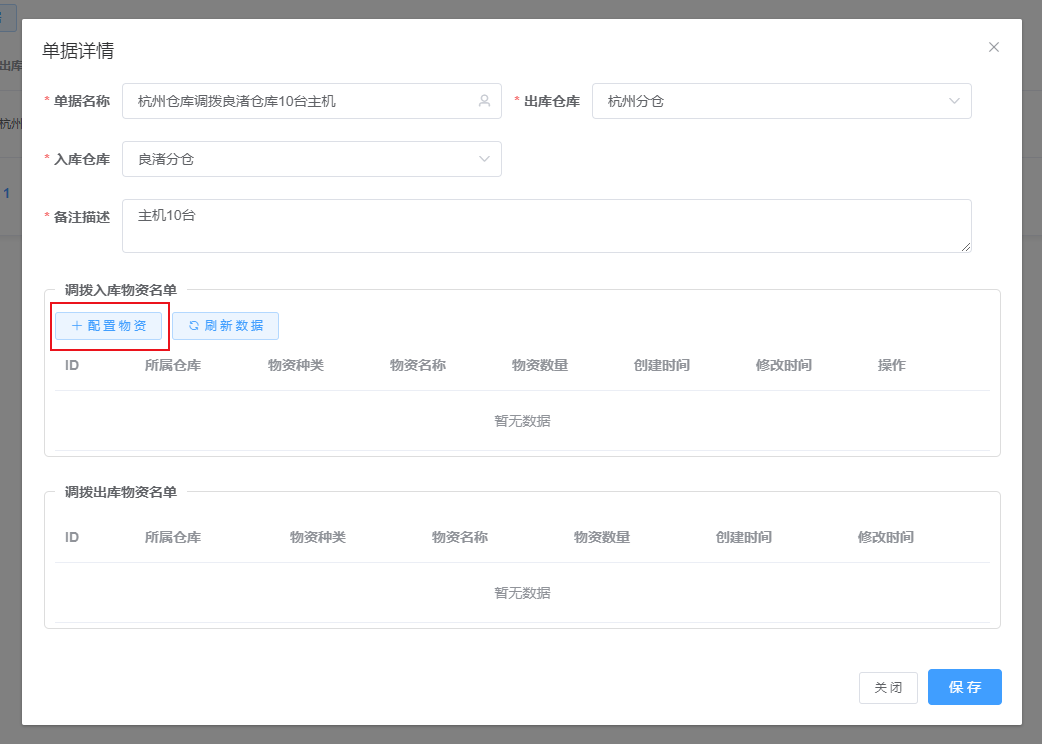Screen dimensions: 1042x744
Task: Save the form with 保存 button
Action: [x=964, y=687]
